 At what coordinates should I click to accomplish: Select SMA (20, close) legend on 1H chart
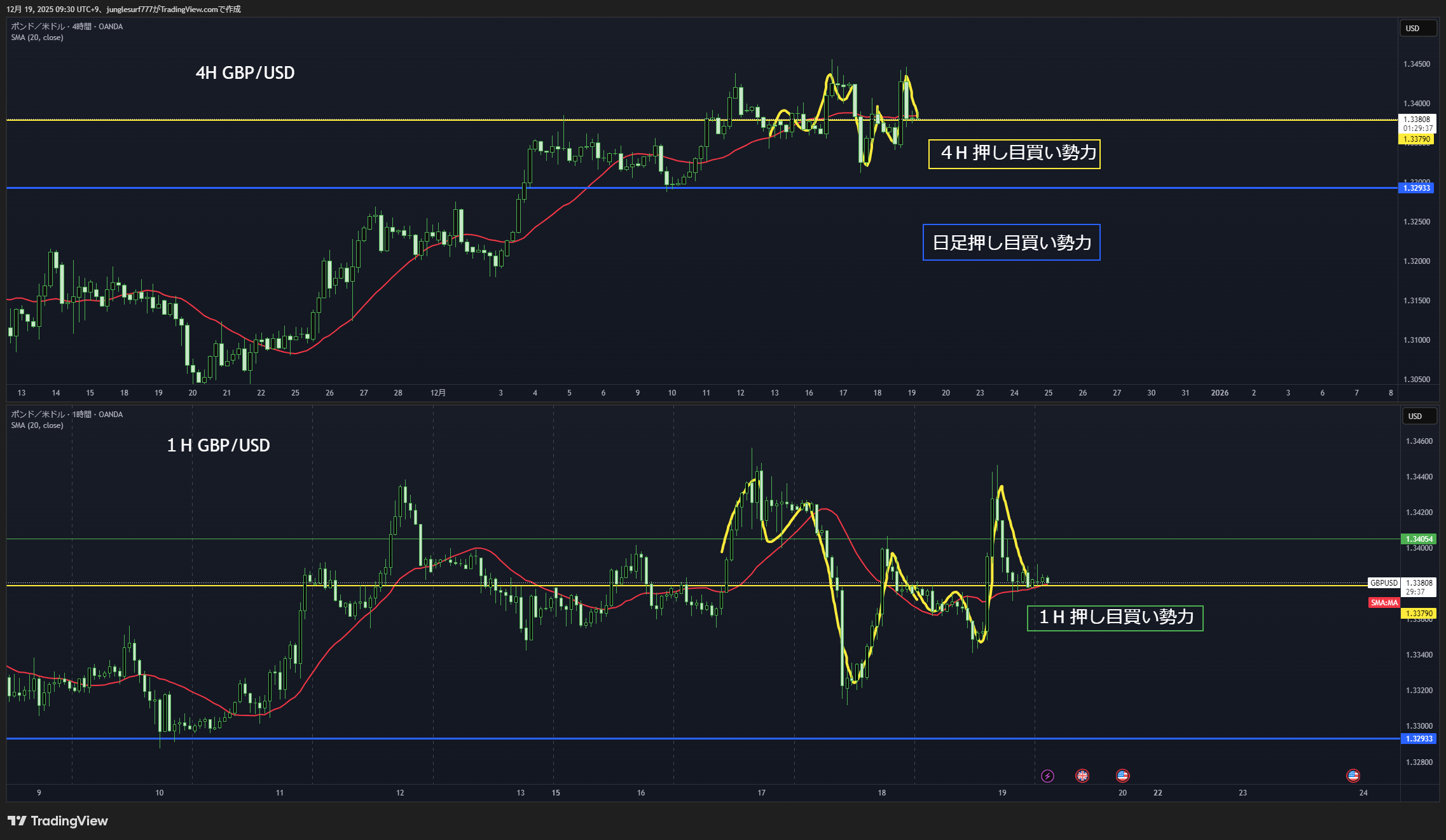[37, 425]
